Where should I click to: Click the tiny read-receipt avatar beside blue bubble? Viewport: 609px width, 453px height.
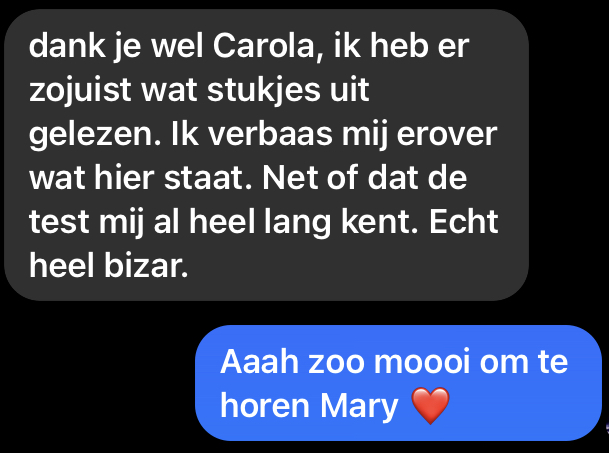click(x=607, y=429)
